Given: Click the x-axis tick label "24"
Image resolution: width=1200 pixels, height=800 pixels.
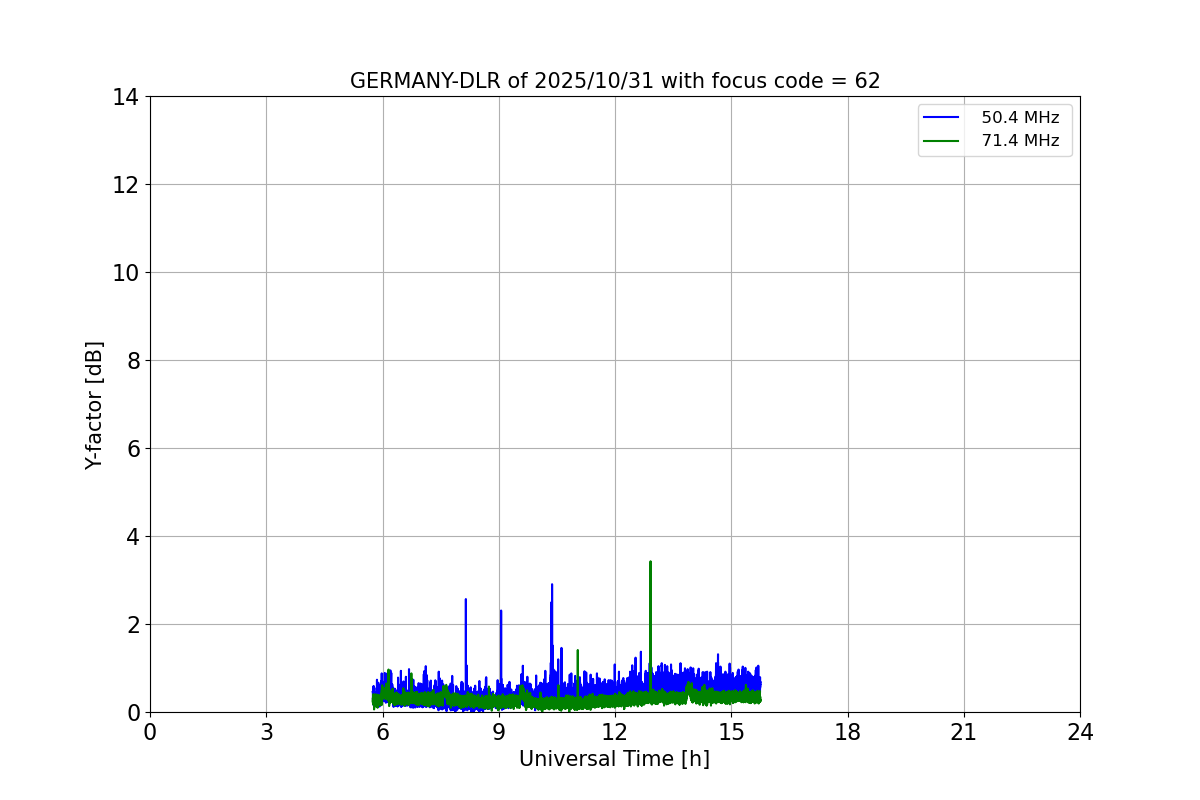Looking at the screenshot, I should (x=1080, y=732).
